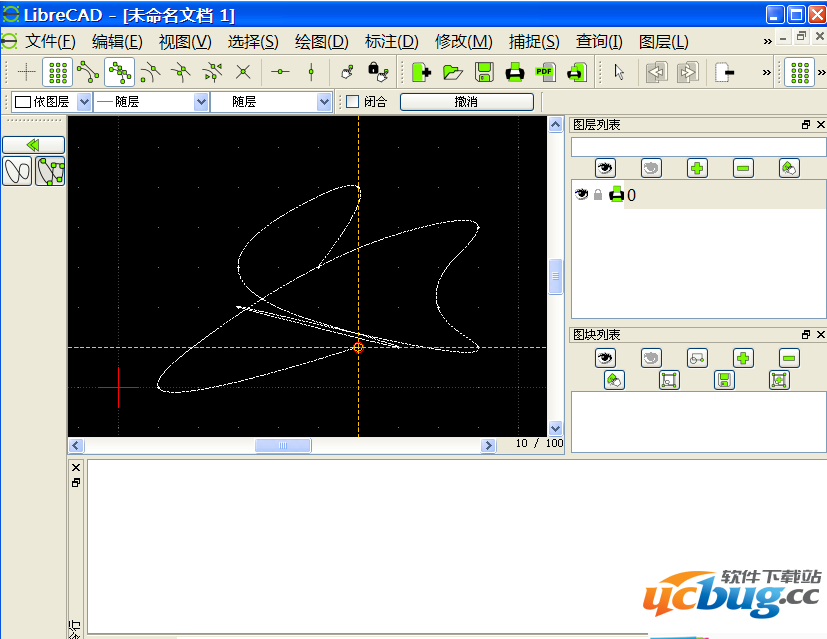Screen dimensions: 827x639
Task: Open the 视图(V) menu
Action: 185,42
